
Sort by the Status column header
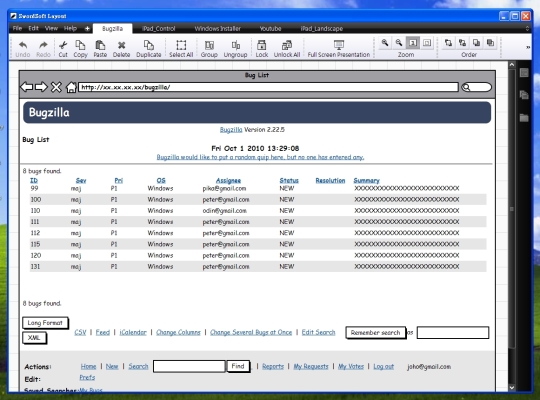289,180
